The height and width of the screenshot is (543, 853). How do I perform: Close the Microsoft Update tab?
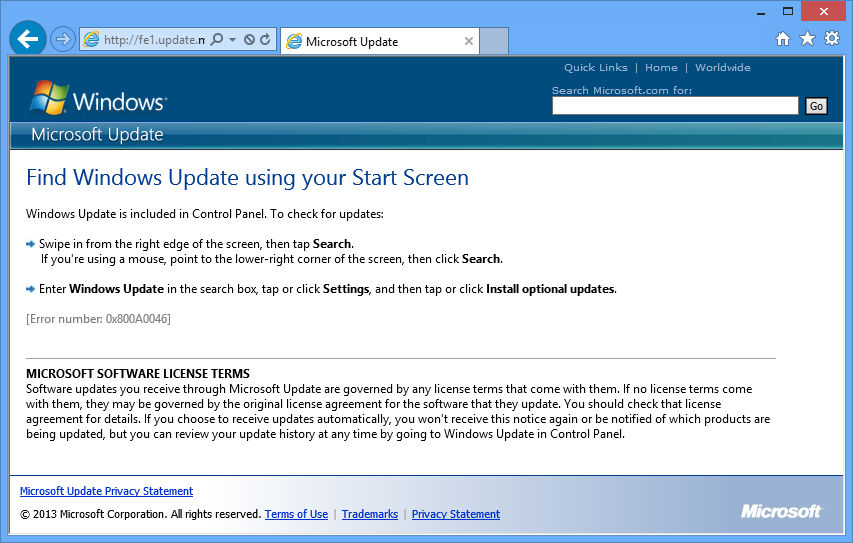468,41
